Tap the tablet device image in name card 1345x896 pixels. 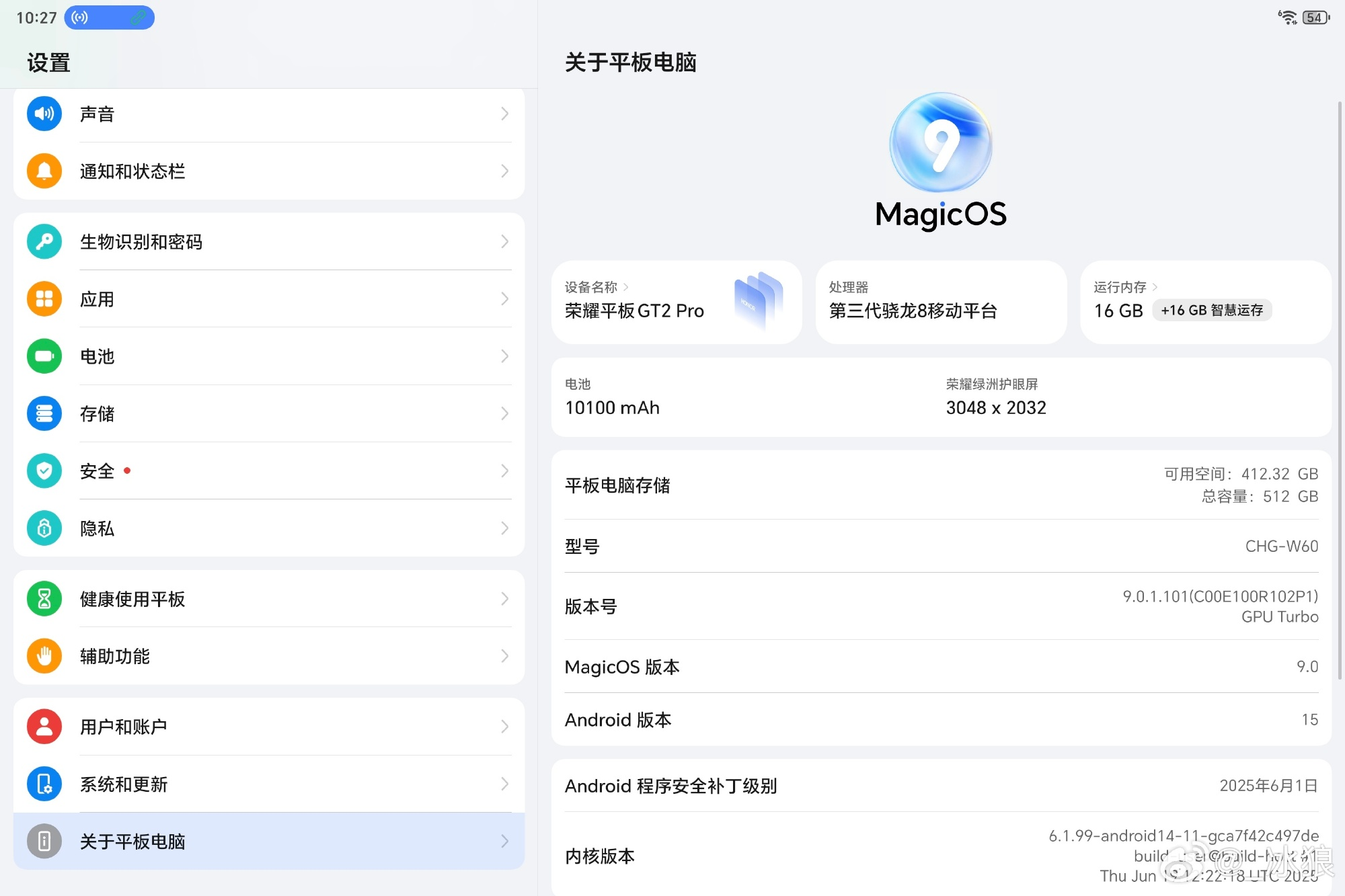[x=759, y=301]
